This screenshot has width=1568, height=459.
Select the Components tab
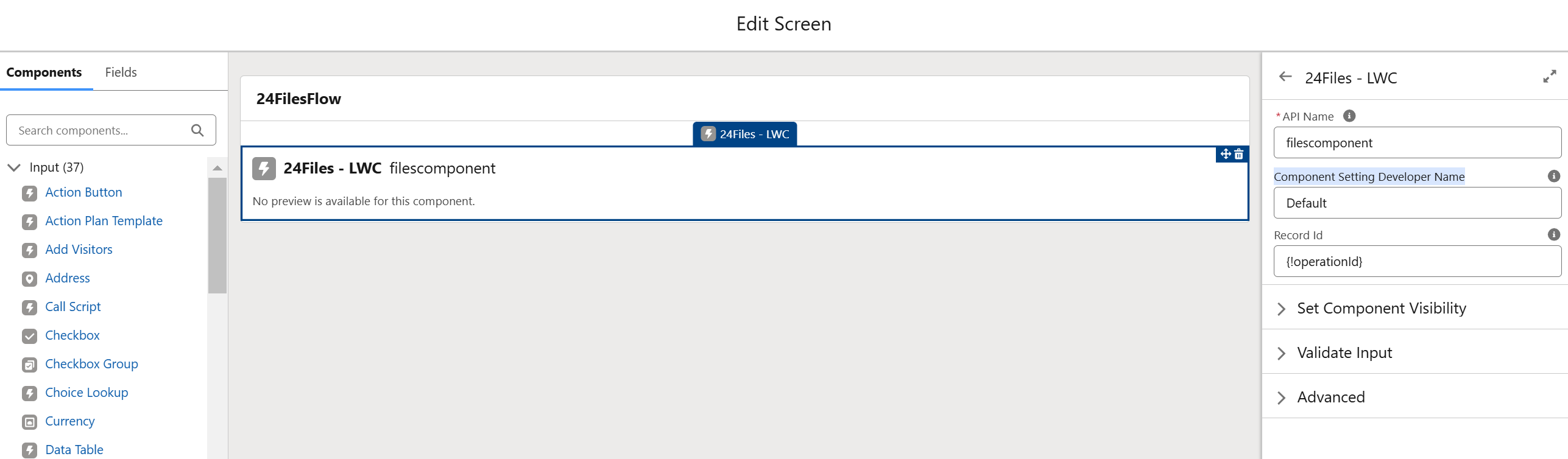(x=44, y=72)
